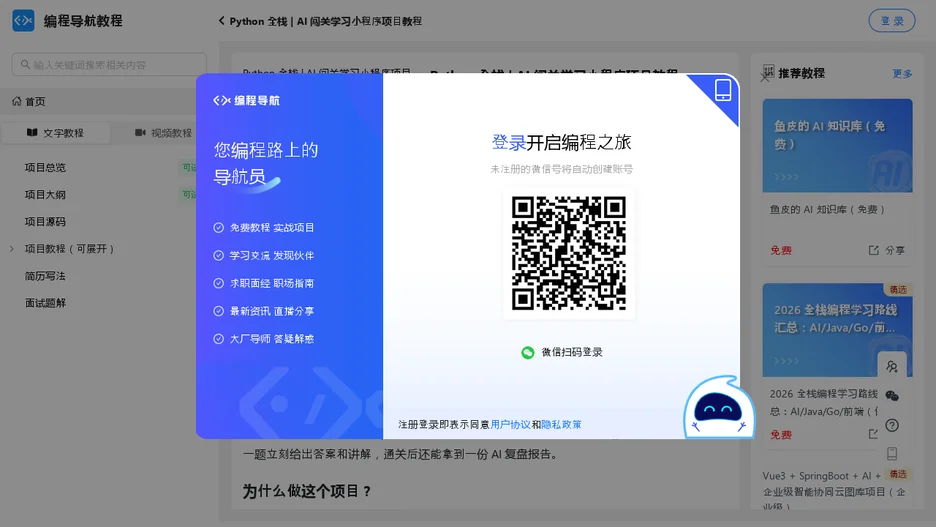Switch to phone login via corner icon
936x527 pixels.
point(722,91)
